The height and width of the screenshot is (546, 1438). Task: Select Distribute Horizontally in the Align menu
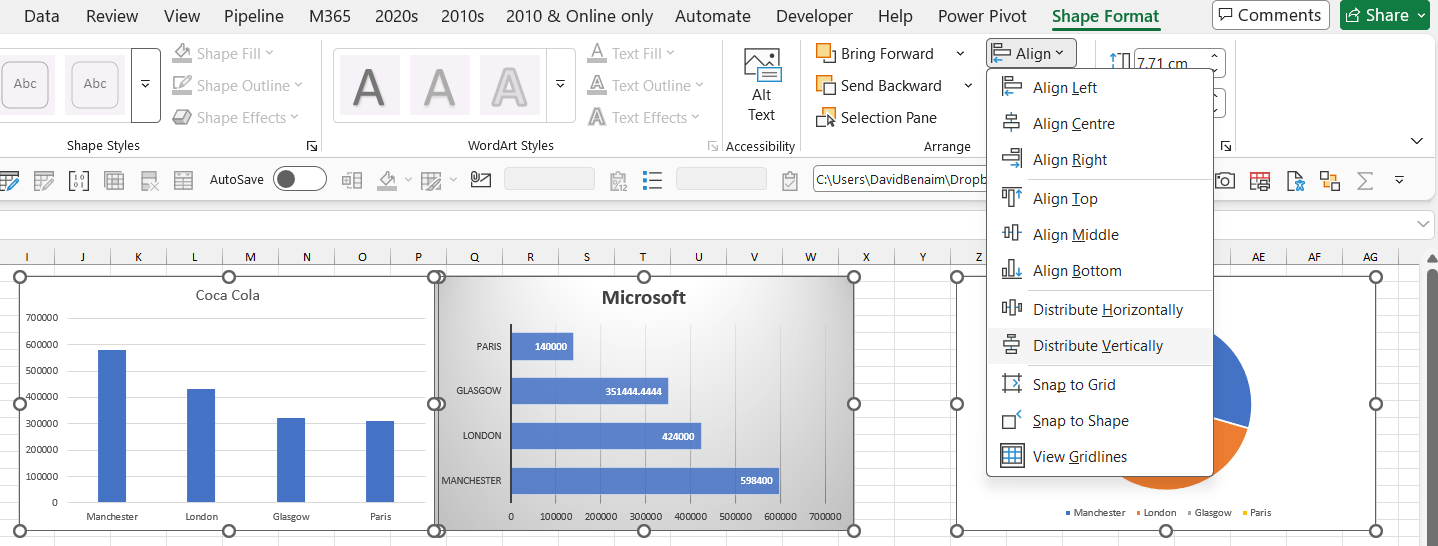click(1099, 310)
